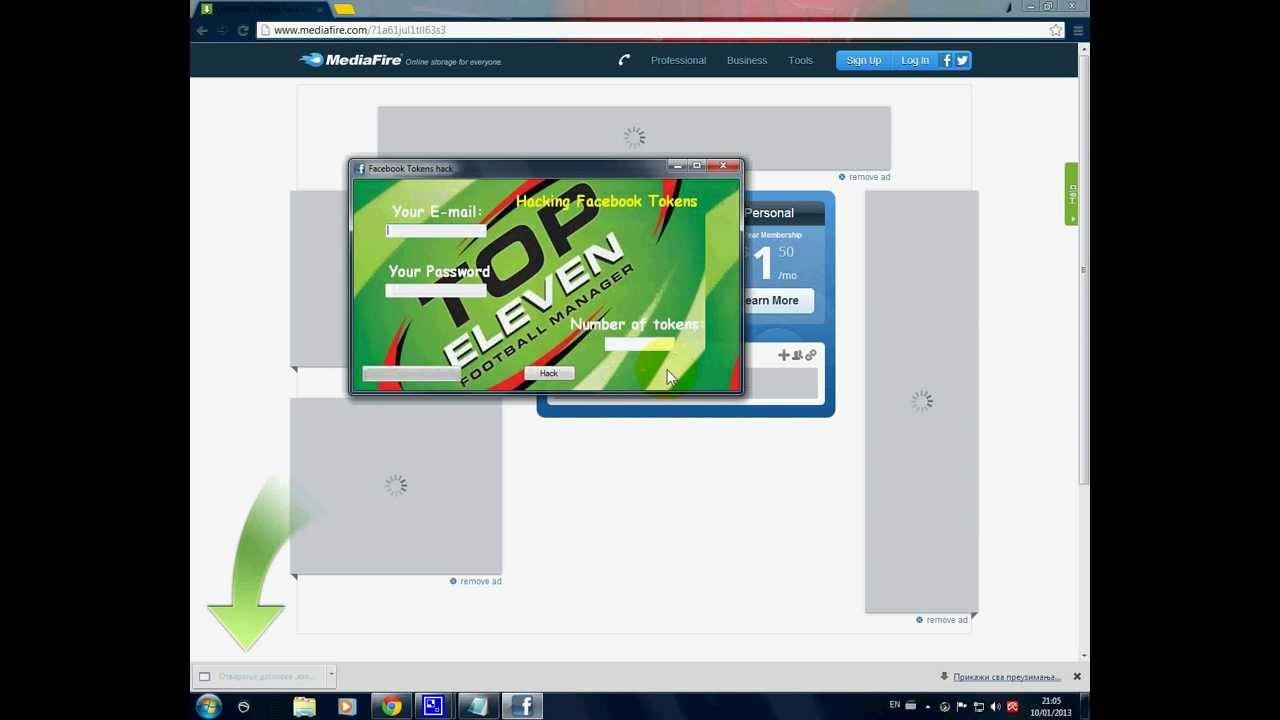1280x720 pixels.
Task: Click the Sign Up button
Action: click(863, 60)
